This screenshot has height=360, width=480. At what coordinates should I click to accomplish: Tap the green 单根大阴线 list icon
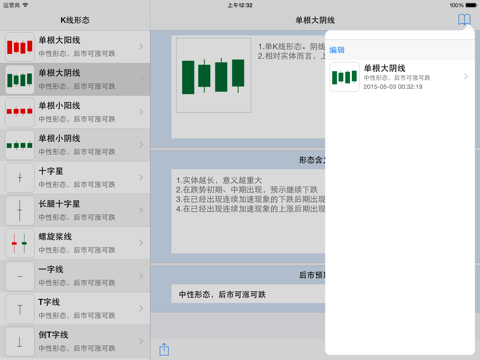click(20, 80)
